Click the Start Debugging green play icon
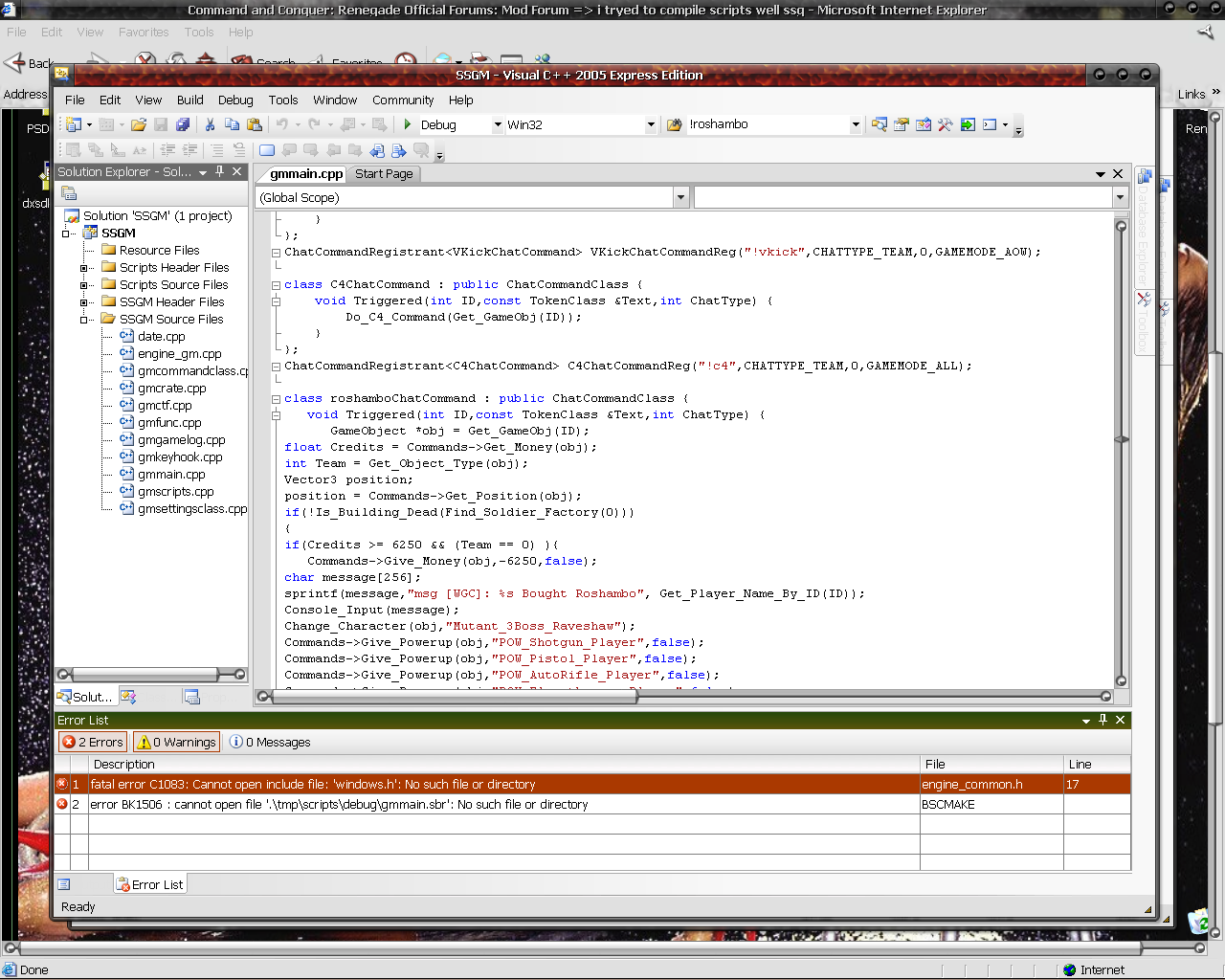The image size is (1225, 980). point(408,124)
